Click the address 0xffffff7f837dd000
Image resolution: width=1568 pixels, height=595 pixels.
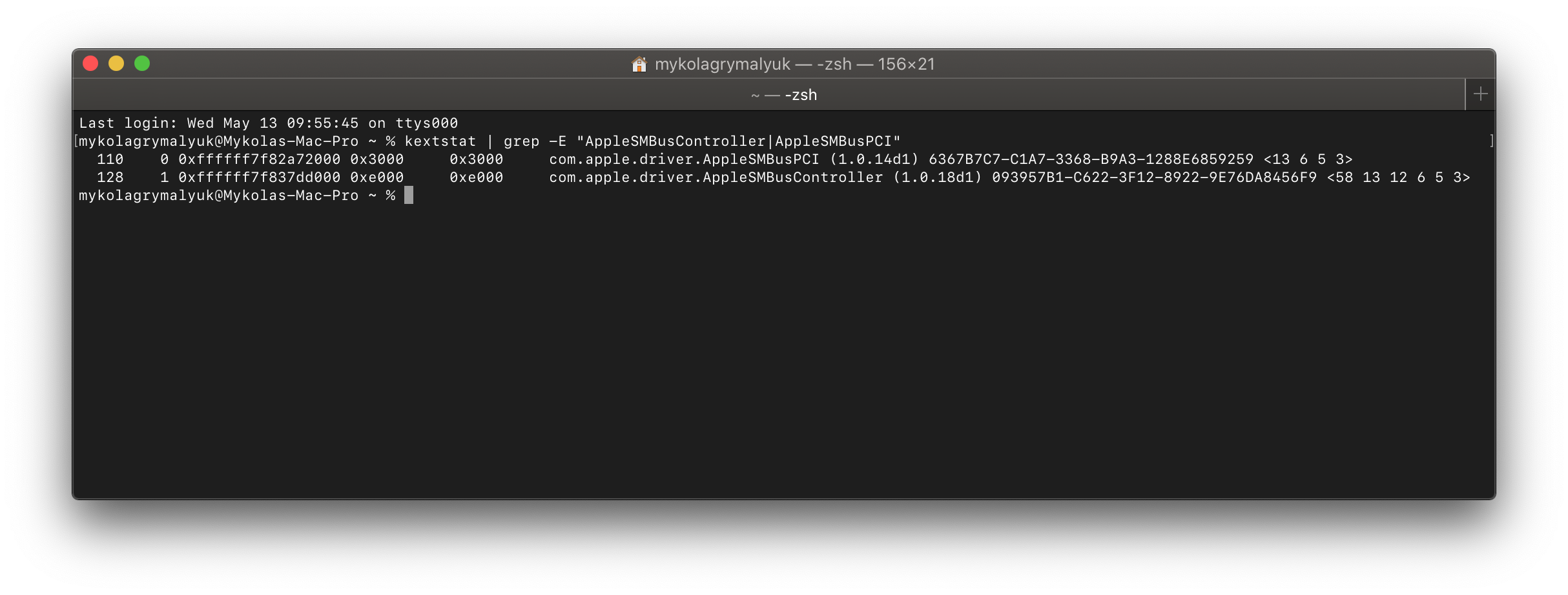coord(259,177)
